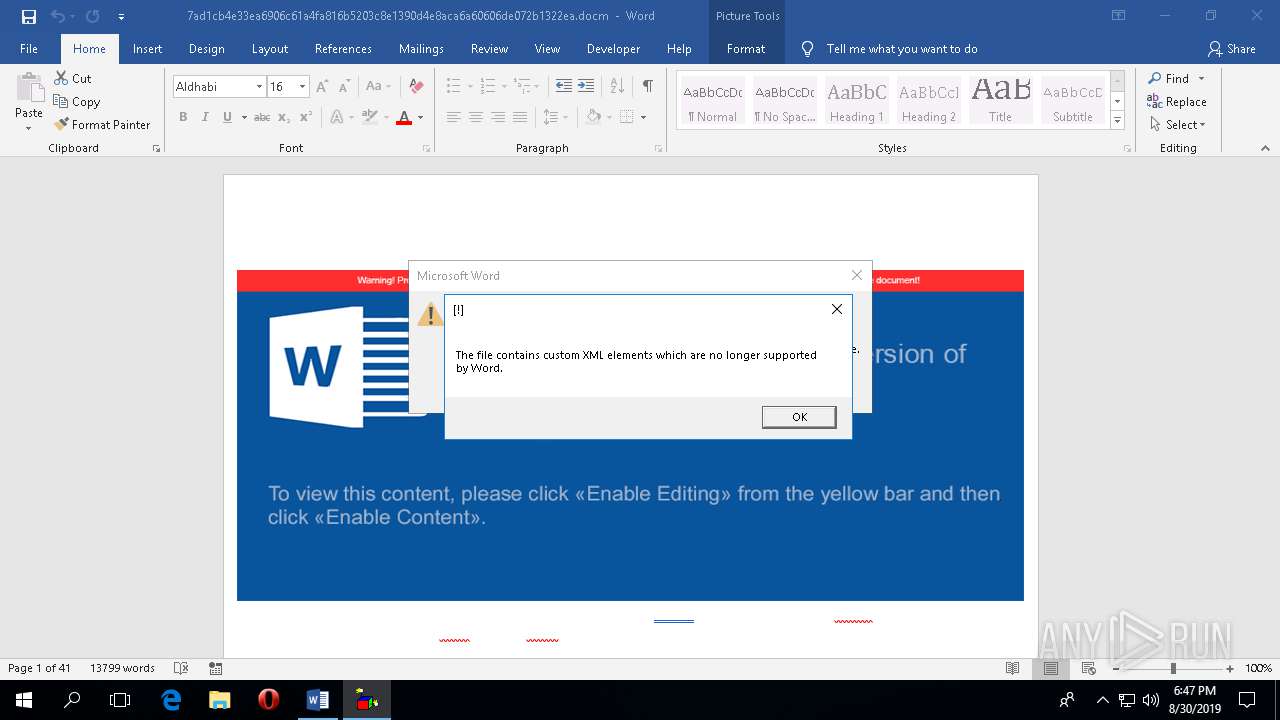Switch to the Layout tab

click(269, 48)
